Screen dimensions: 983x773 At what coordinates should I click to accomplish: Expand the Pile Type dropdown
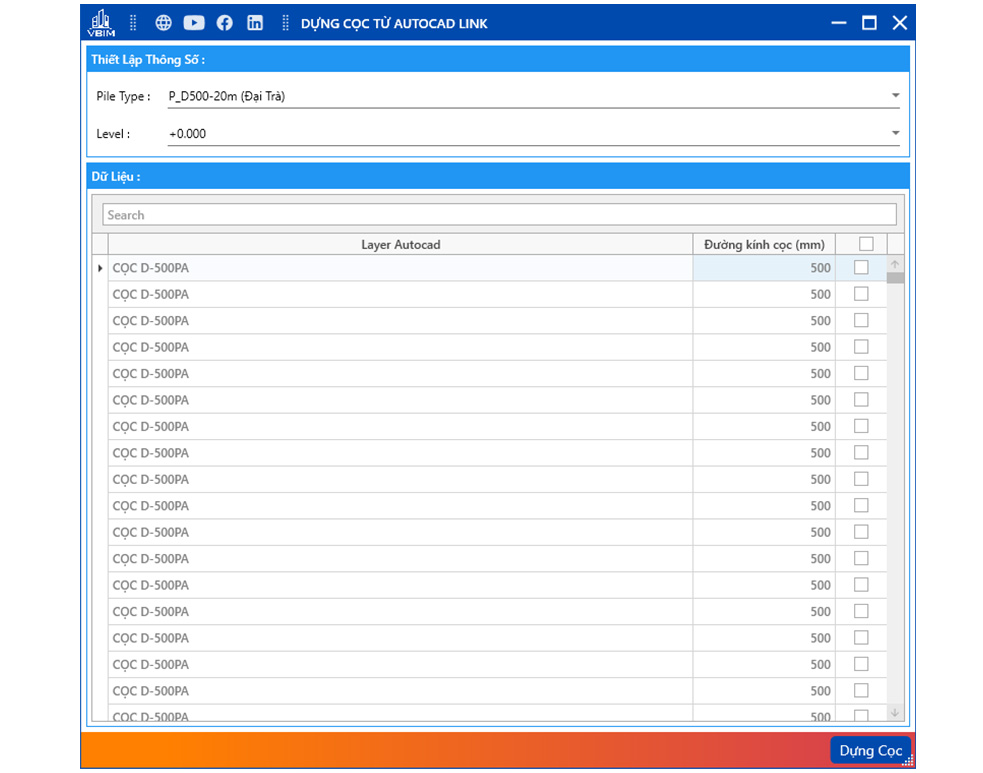[895, 97]
